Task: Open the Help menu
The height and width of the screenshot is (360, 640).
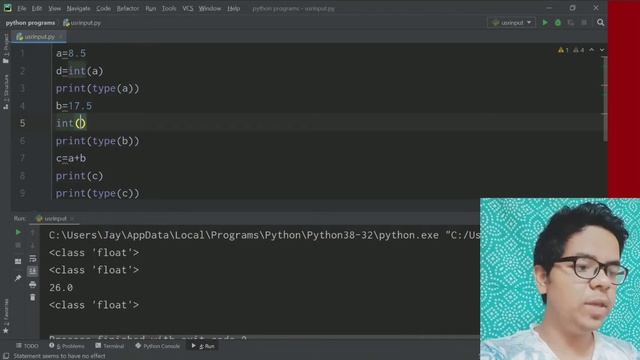Action: point(233,8)
